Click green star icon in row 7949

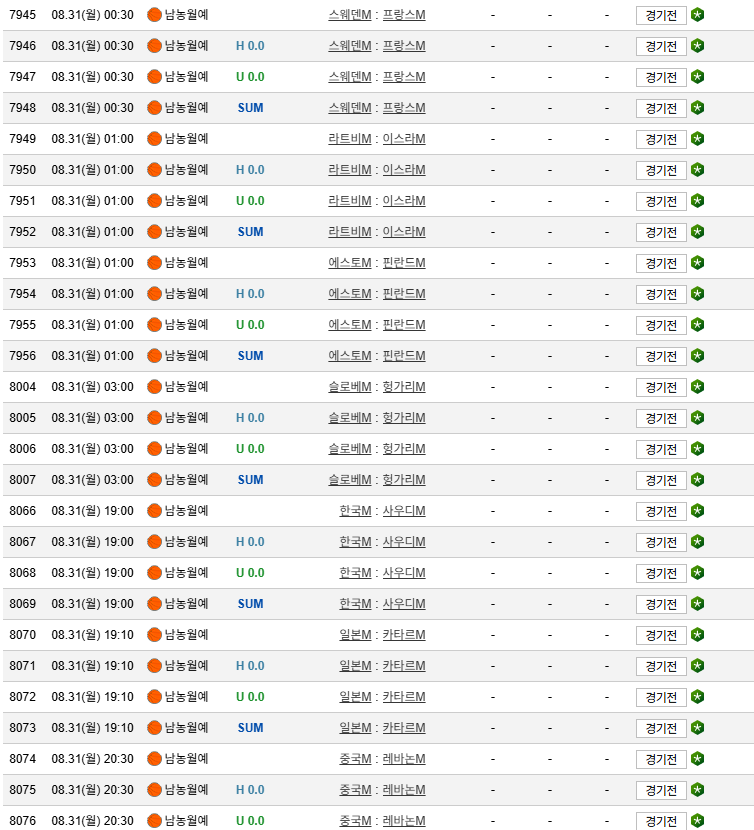point(697,139)
